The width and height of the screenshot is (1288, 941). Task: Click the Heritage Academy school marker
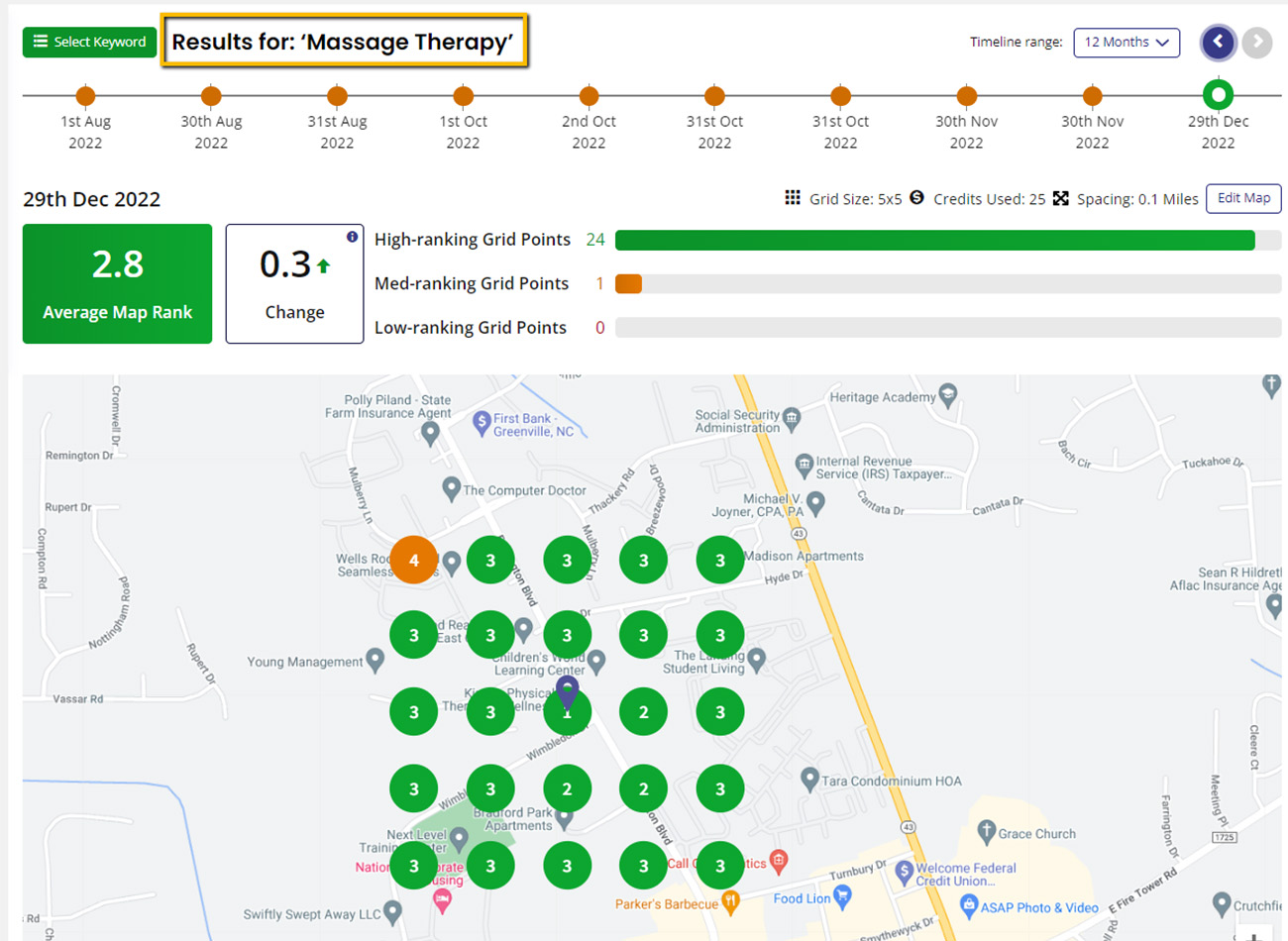click(948, 394)
